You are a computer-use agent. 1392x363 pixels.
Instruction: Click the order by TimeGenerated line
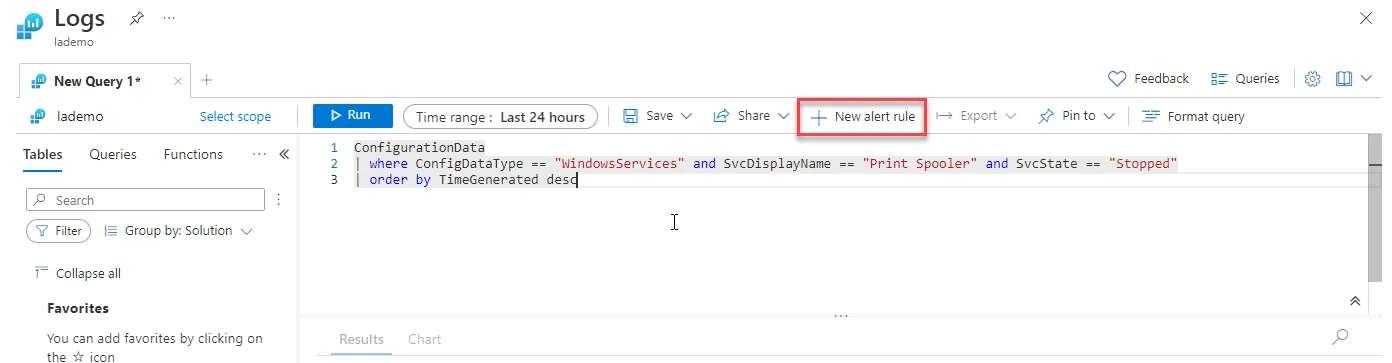pyautogui.click(x=466, y=180)
